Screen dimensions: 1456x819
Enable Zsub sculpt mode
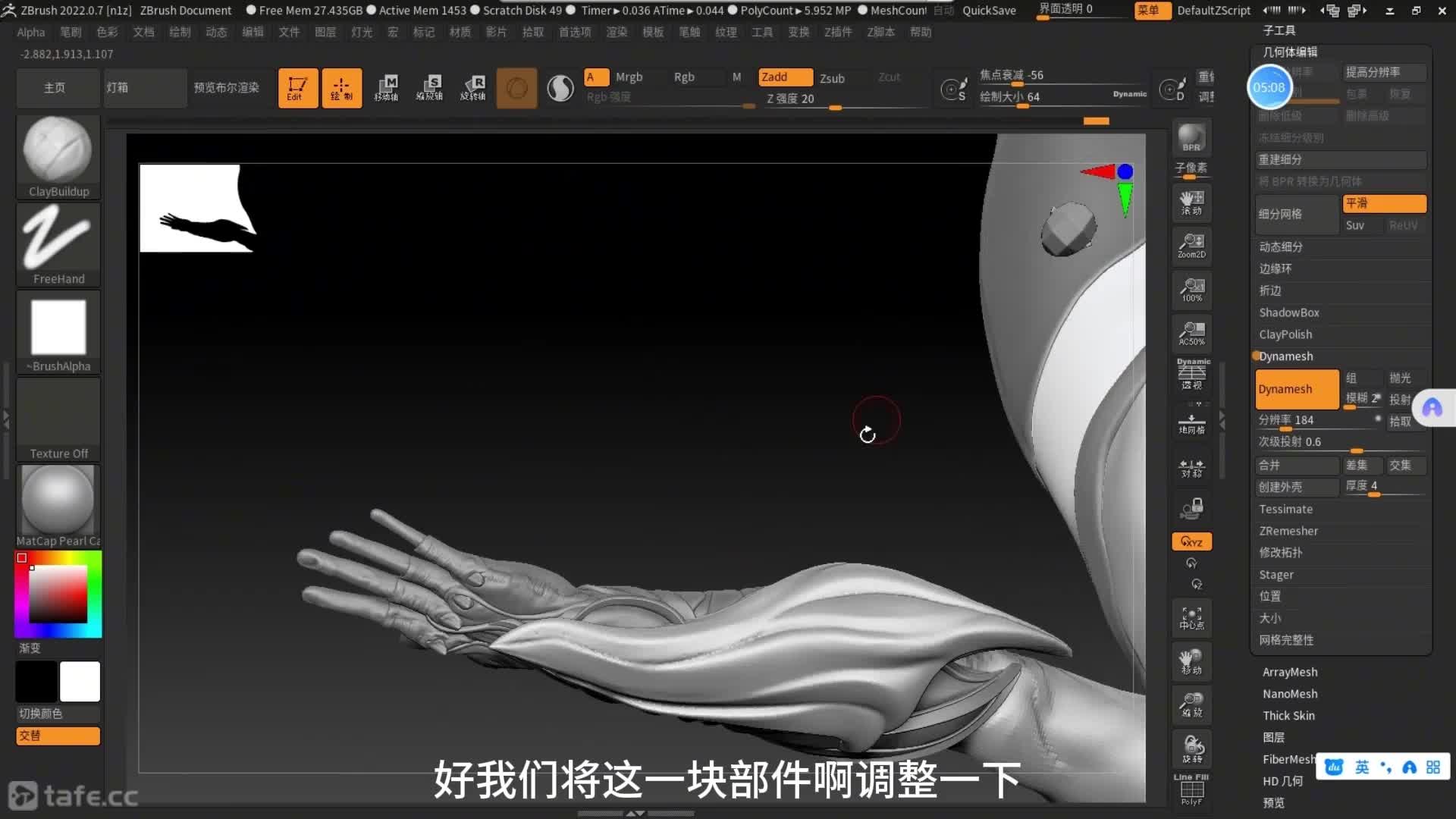click(x=832, y=78)
